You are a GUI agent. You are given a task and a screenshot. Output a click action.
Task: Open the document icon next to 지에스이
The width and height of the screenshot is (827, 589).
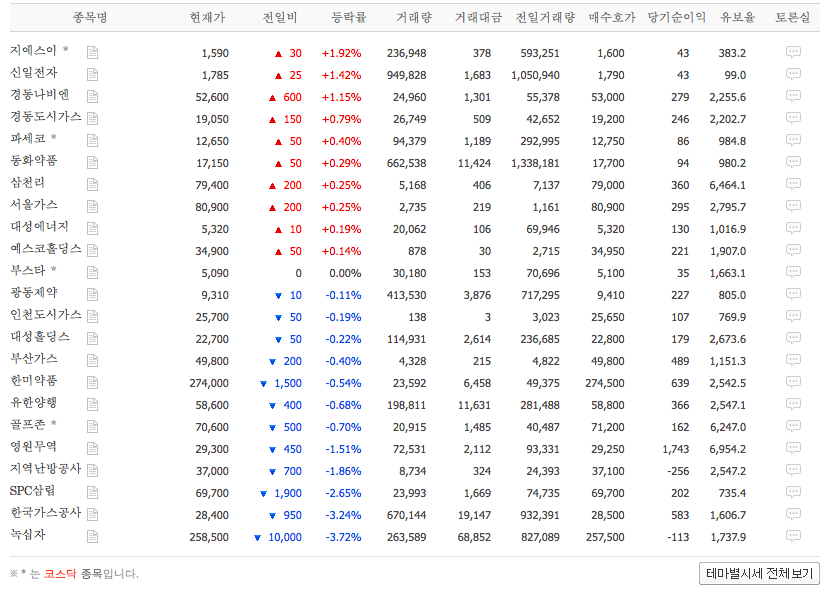coord(92,52)
